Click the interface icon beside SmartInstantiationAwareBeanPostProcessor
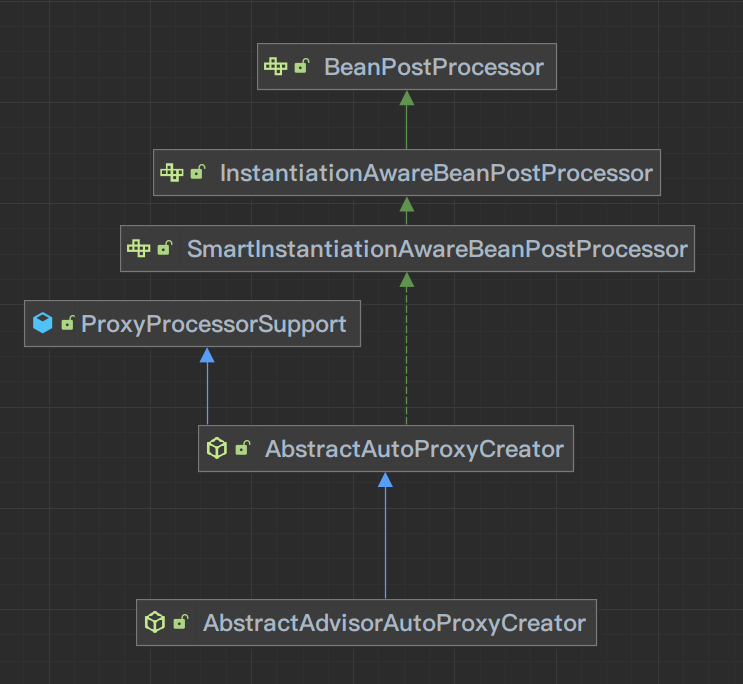 [138, 248]
